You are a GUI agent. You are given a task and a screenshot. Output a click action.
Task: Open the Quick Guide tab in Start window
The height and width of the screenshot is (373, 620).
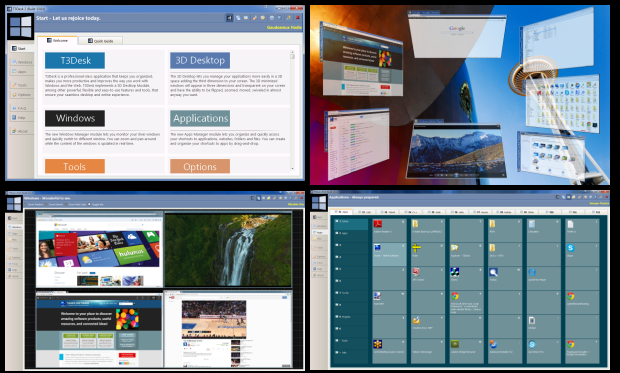[100, 41]
